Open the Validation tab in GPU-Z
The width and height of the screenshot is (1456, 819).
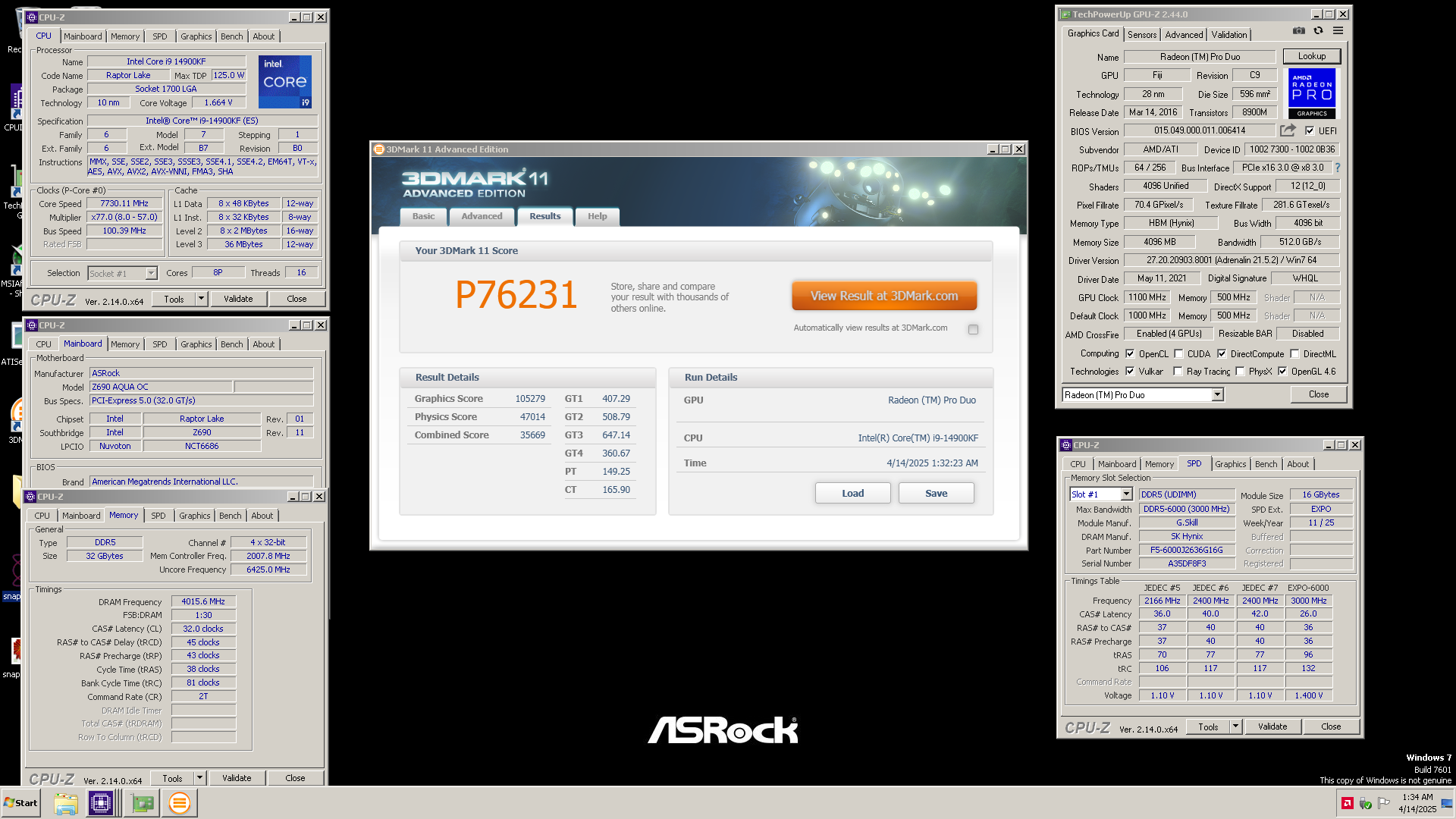coord(1228,34)
